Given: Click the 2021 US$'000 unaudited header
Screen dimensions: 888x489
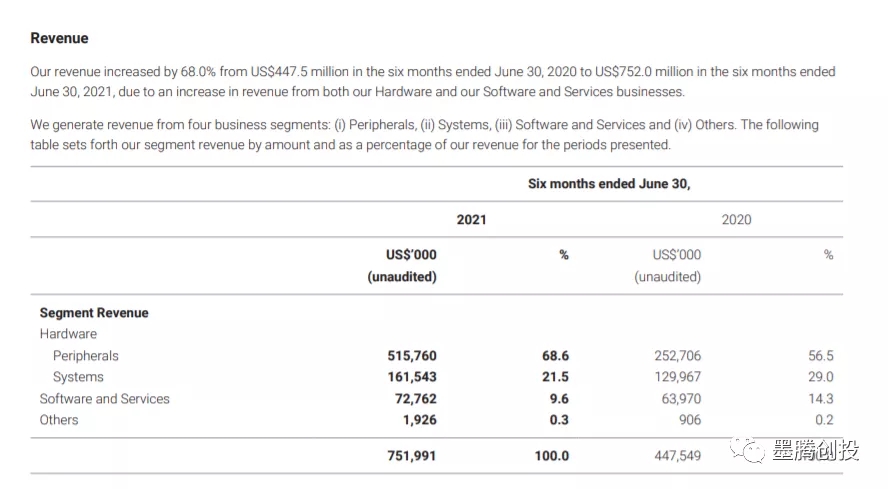Looking at the screenshot, I should [402, 266].
